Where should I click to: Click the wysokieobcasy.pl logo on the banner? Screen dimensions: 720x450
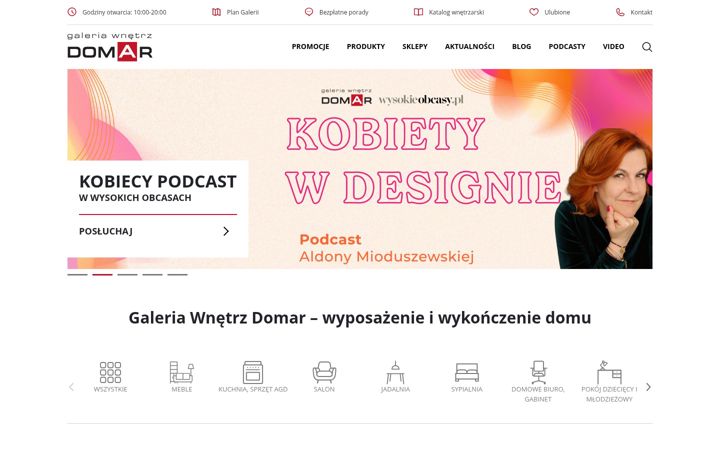click(421, 100)
